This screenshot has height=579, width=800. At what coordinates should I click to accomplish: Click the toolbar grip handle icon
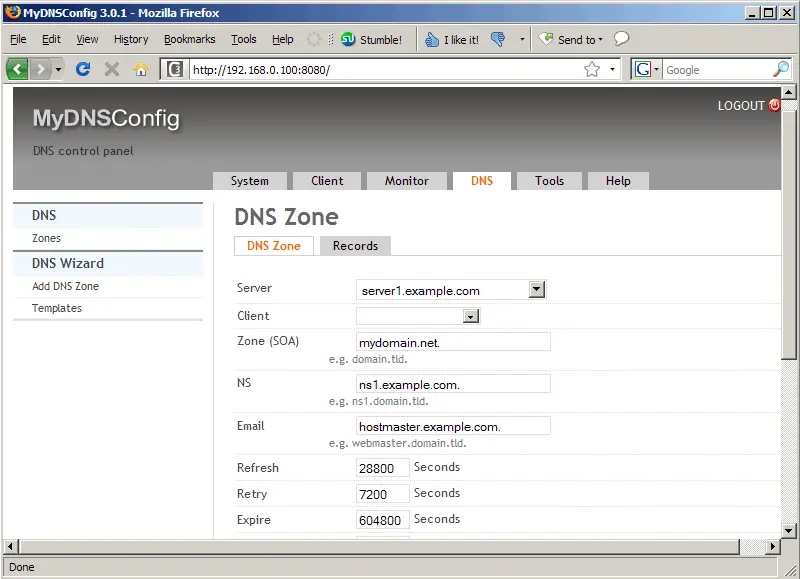pos(331,39)
